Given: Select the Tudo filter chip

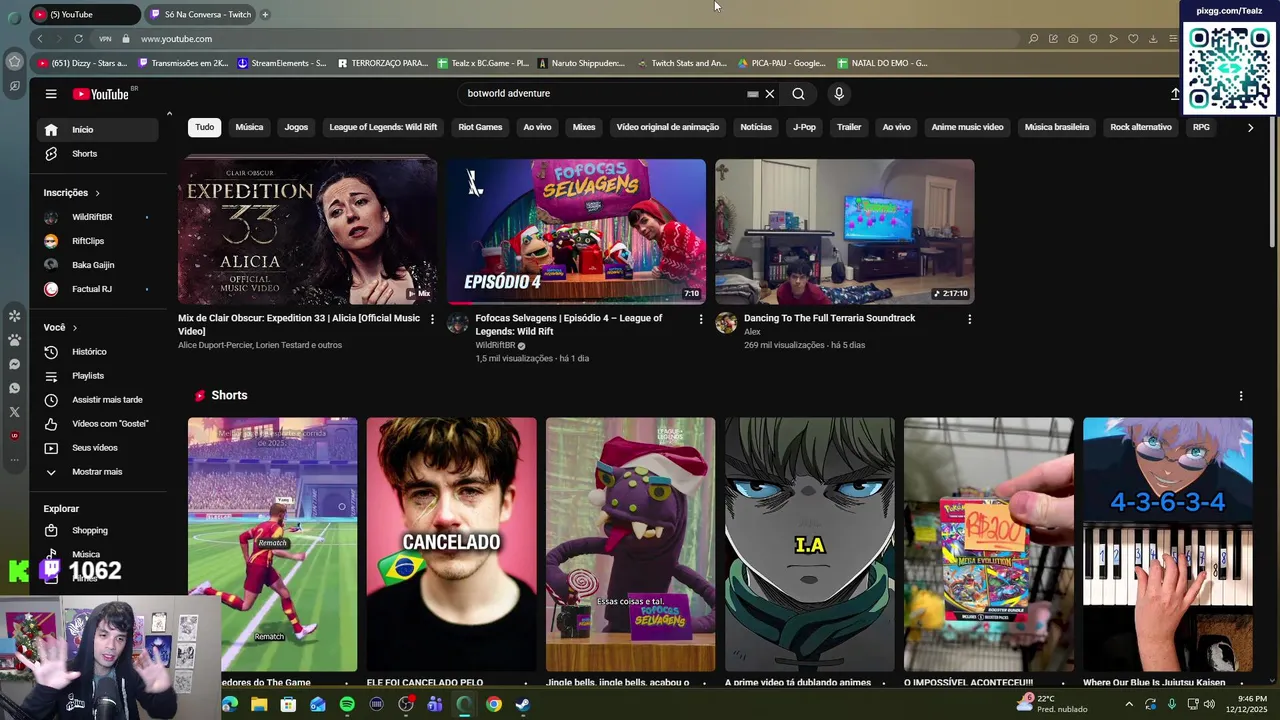Looking at the screenshot, I should coord(204,128).
